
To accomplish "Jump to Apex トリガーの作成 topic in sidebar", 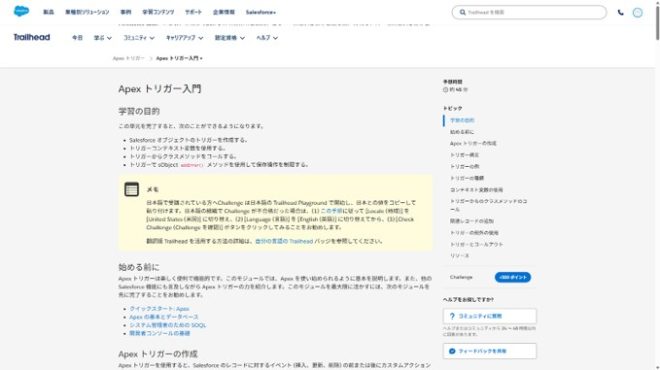I will (x=473, y=144).
